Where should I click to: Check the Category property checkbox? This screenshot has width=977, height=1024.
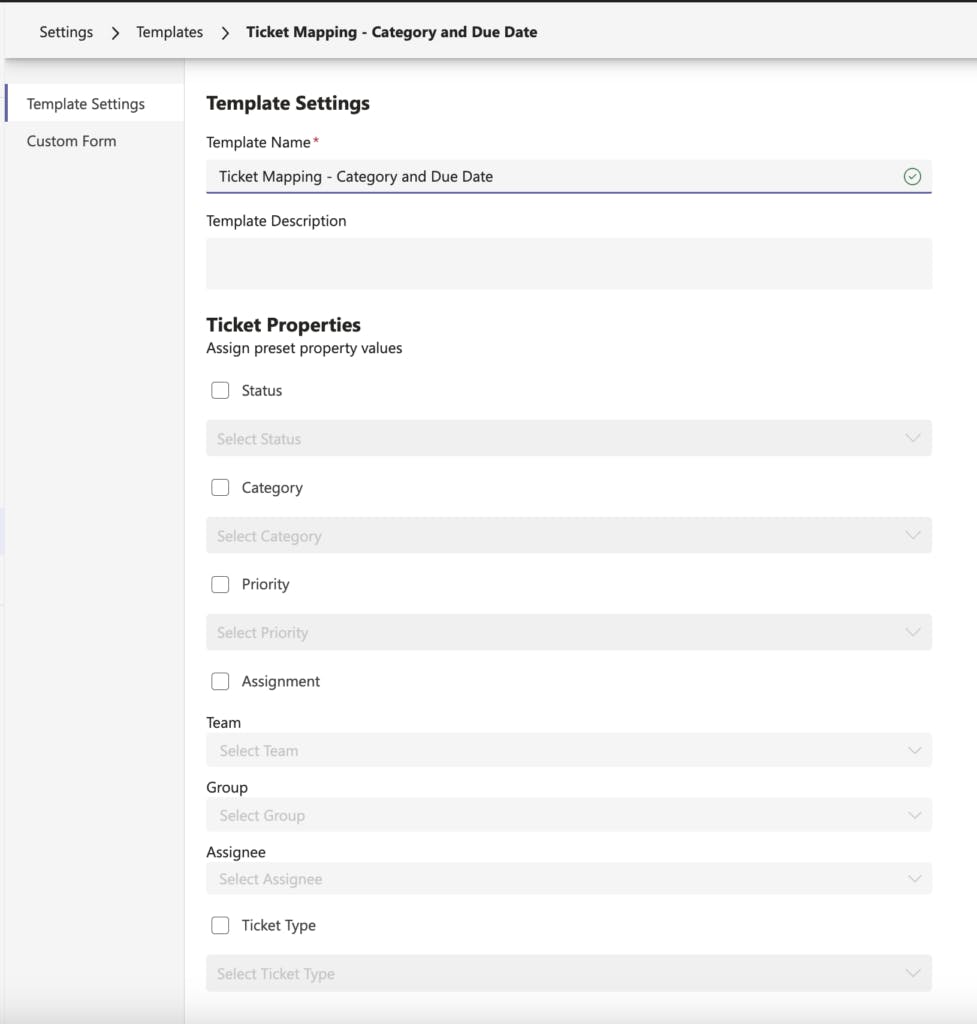(x=220, y=487)
